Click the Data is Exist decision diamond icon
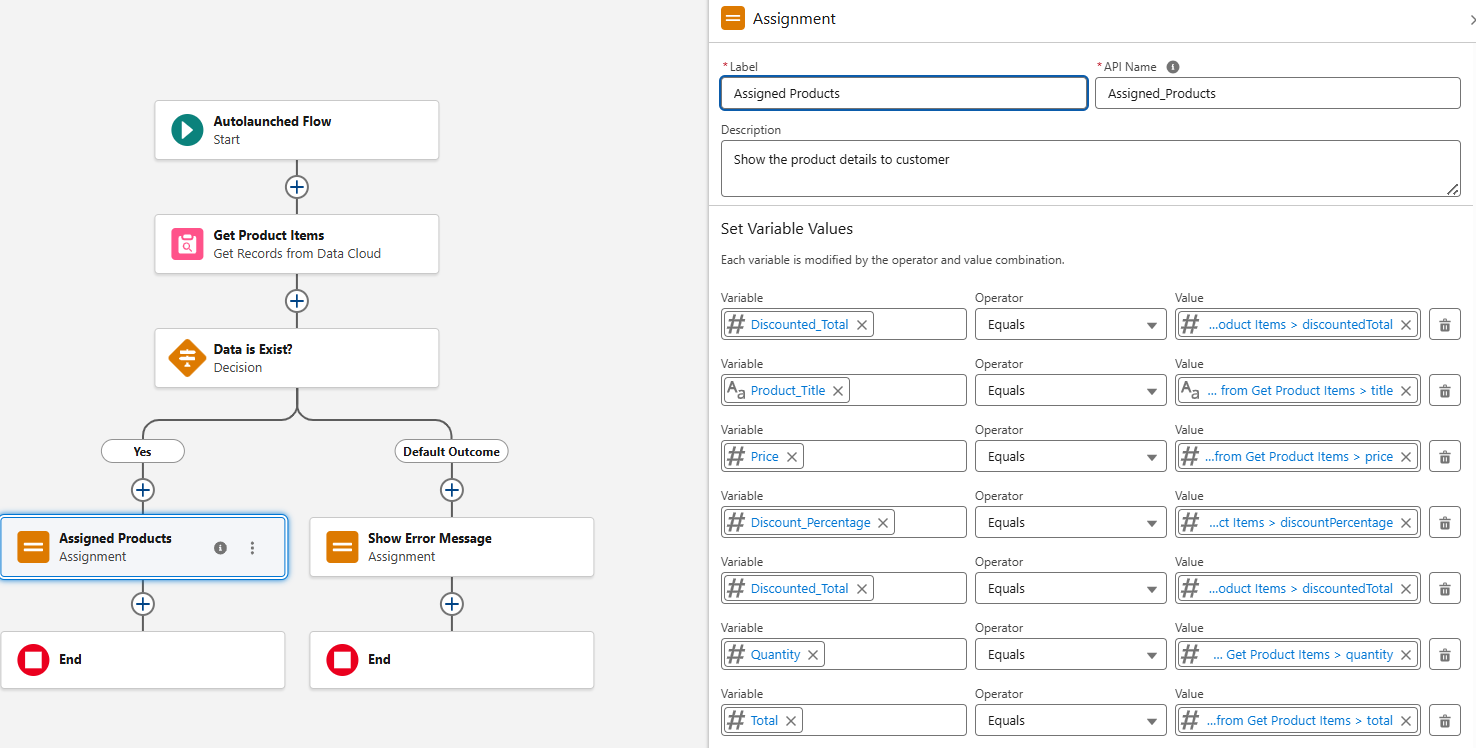Viewport: 1476px width, 748px height. [x=187, y=358]
